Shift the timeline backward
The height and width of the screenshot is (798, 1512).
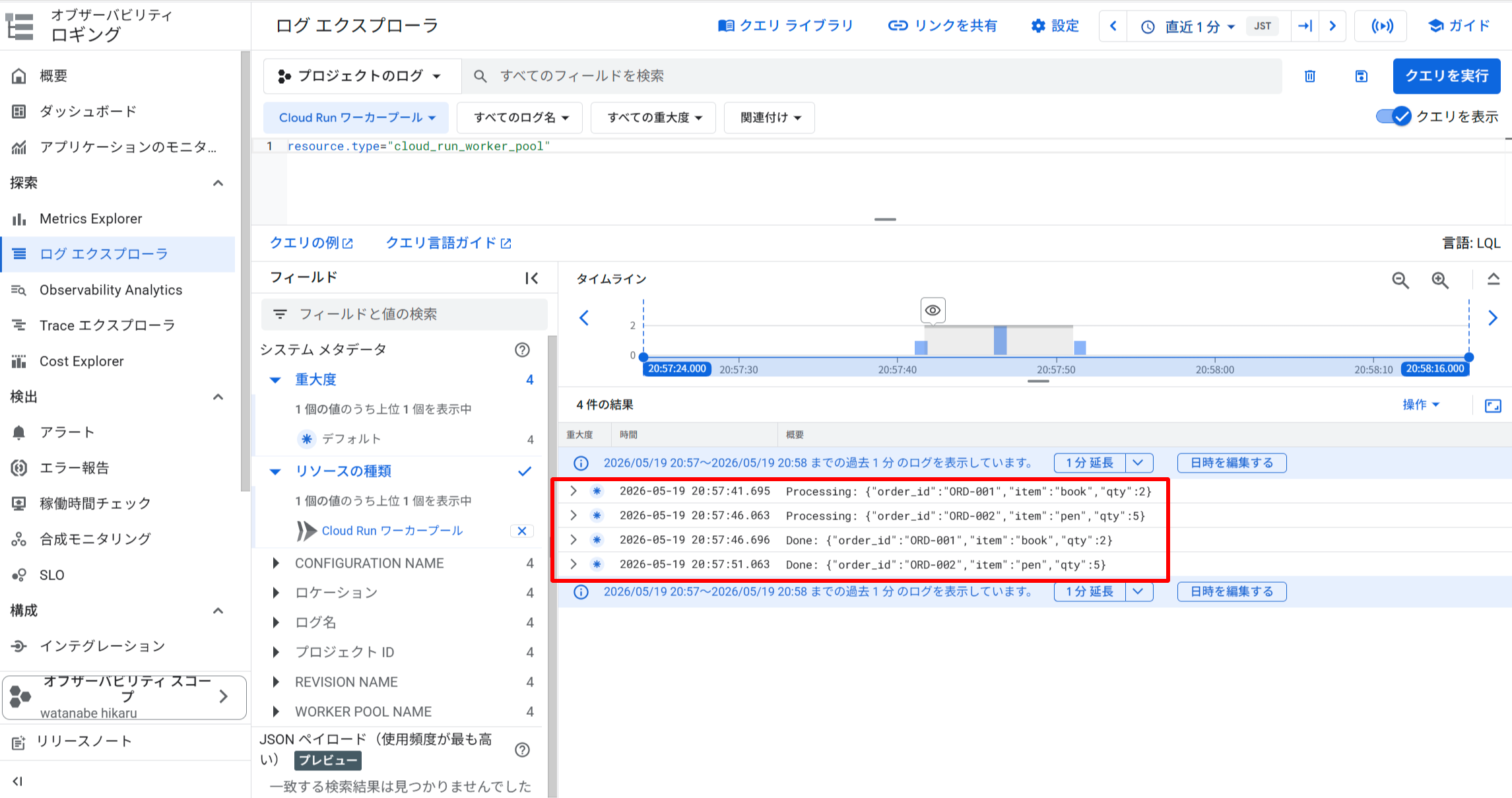584,318
